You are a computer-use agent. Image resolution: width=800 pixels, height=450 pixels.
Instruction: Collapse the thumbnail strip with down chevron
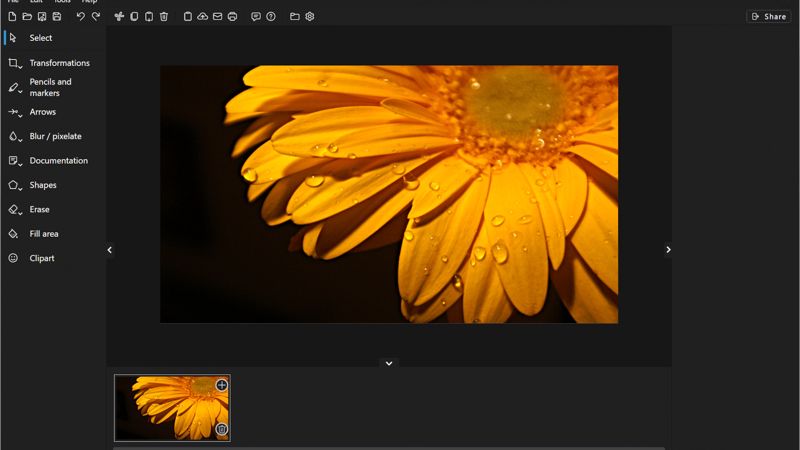tap(389, 363)
